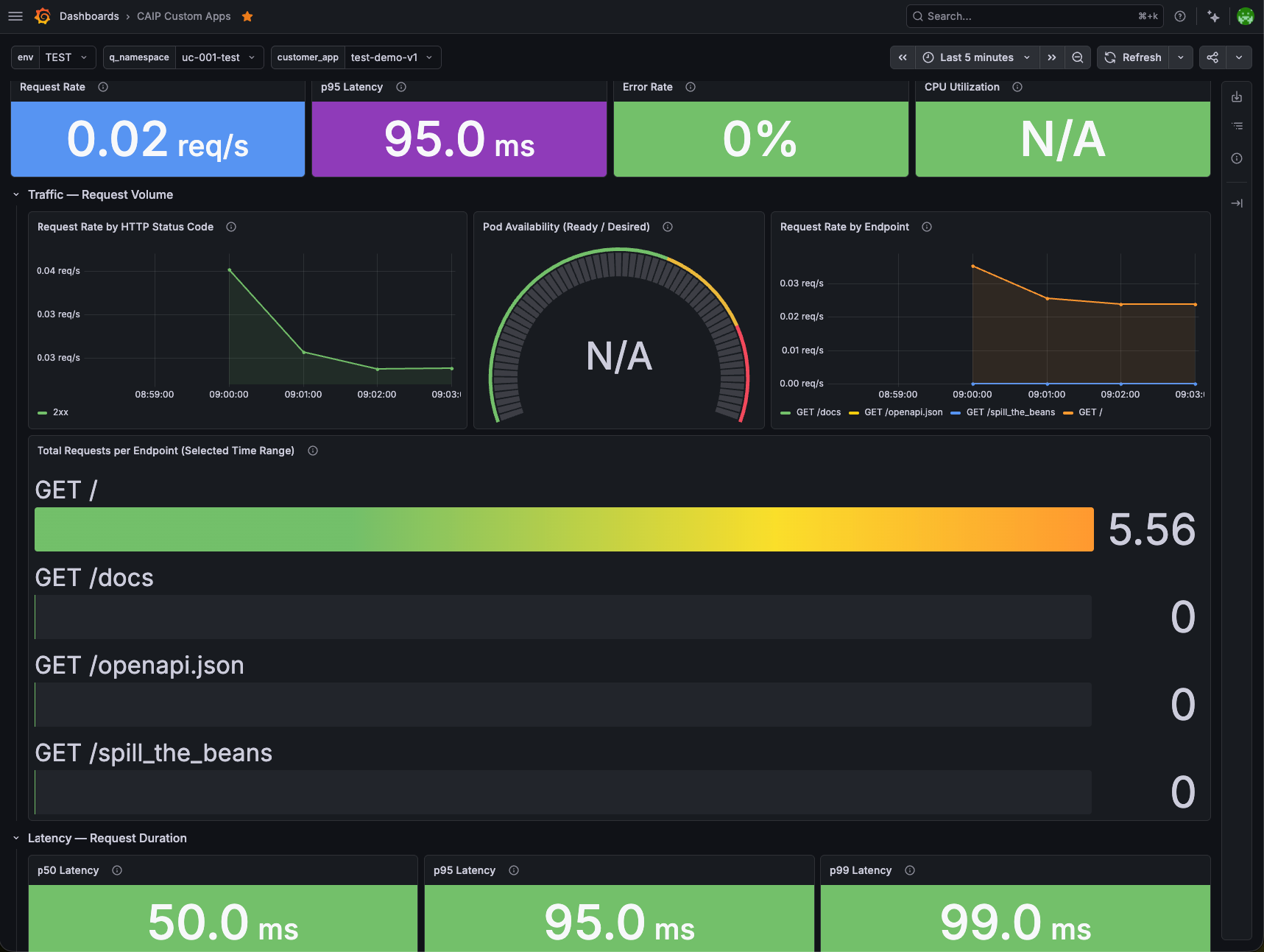Collapse the right sidebar dock arrow
The width and height of the screenshot is (1264, 952).
pyautogui.click(x=1237, y=203)
